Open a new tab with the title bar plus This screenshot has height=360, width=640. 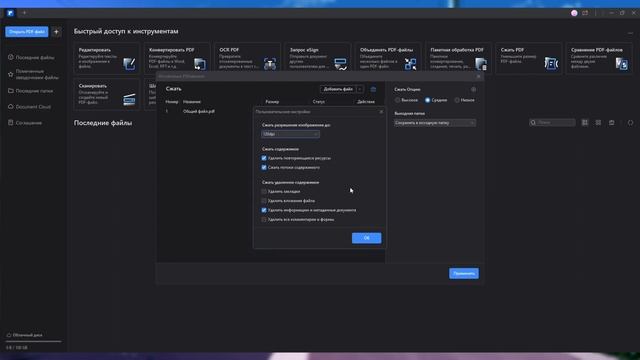click(x=24, y=13)
